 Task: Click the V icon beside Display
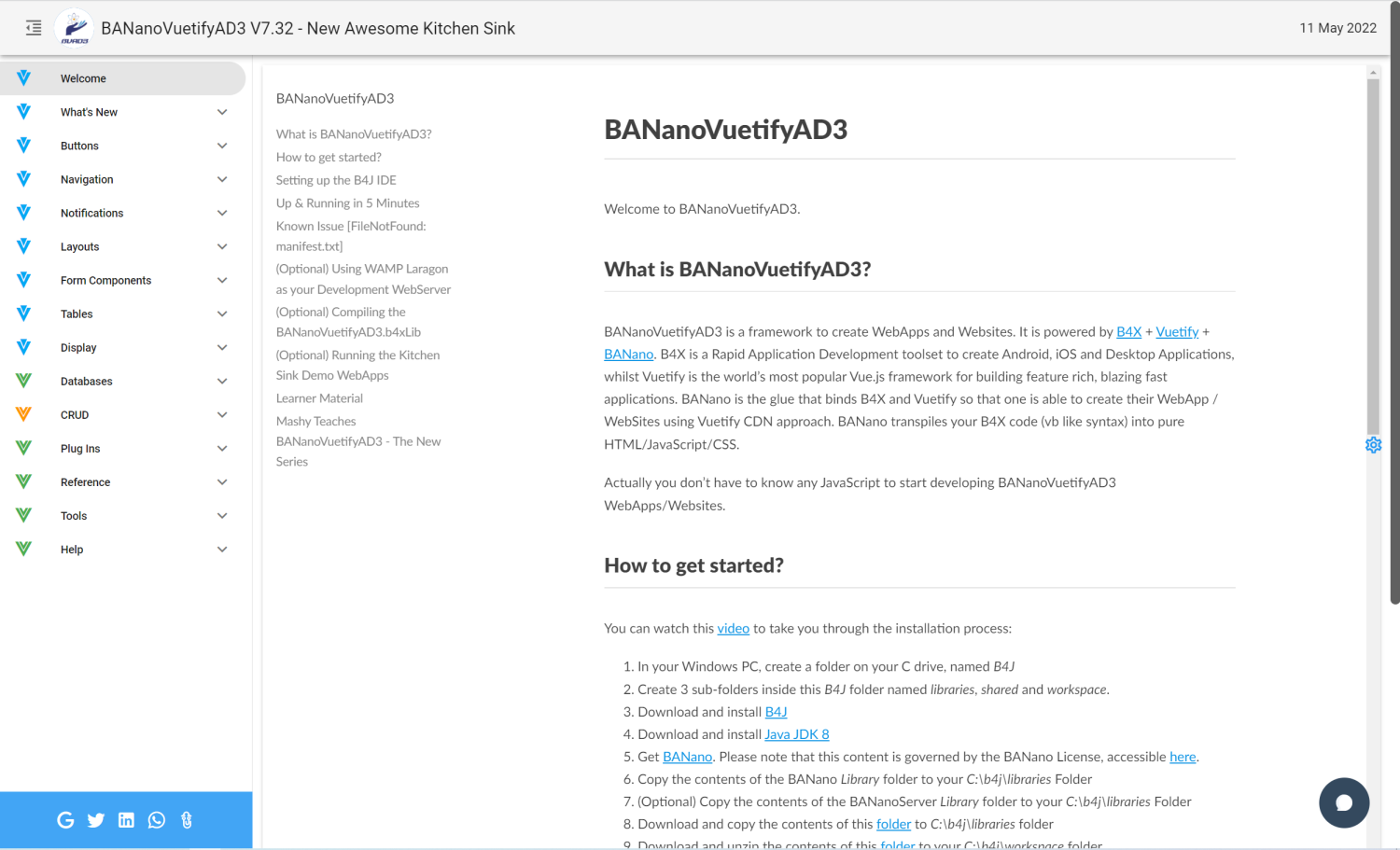(x=23, y=347)
